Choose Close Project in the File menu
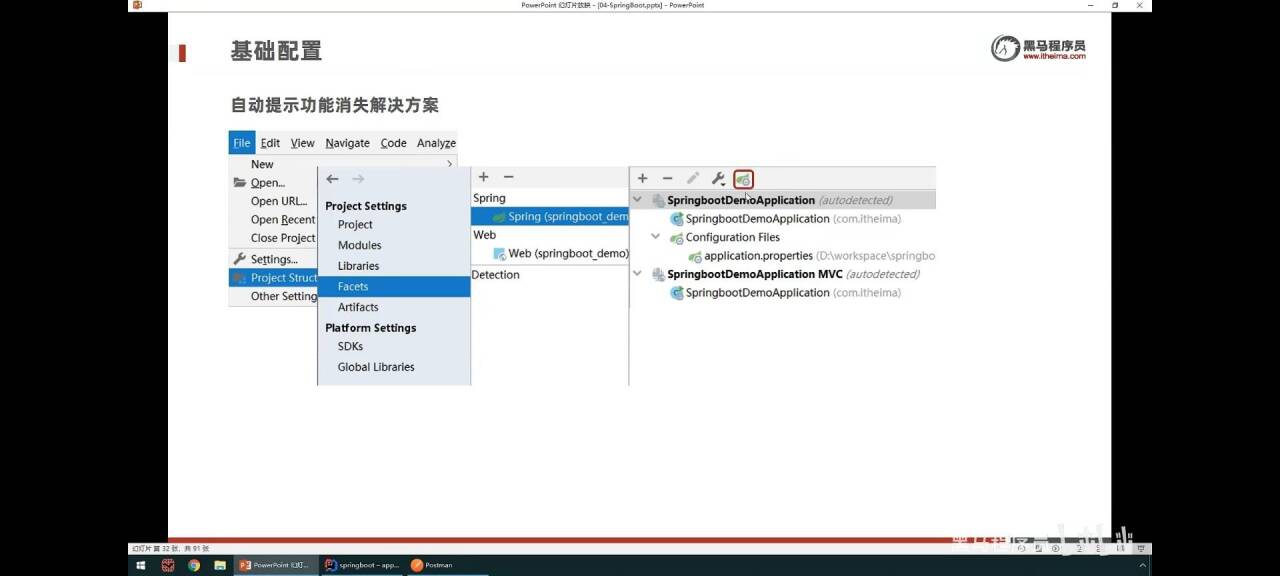Viewport: 1280px width, 576px height. click(x=283, y=238)
